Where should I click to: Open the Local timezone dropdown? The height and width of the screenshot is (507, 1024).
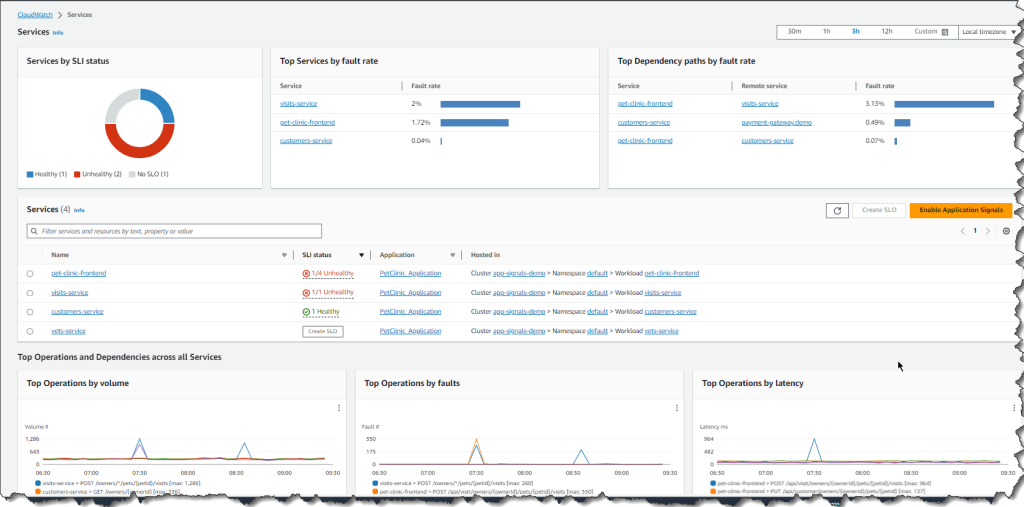point(988,31)
